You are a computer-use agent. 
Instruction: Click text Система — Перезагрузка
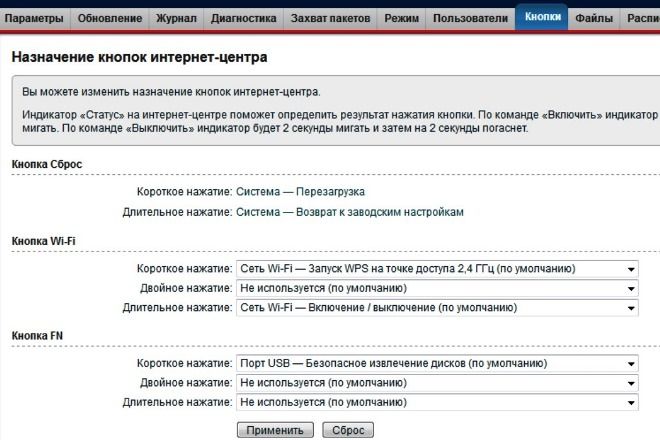pyautogui.click(x=300, y=192)
